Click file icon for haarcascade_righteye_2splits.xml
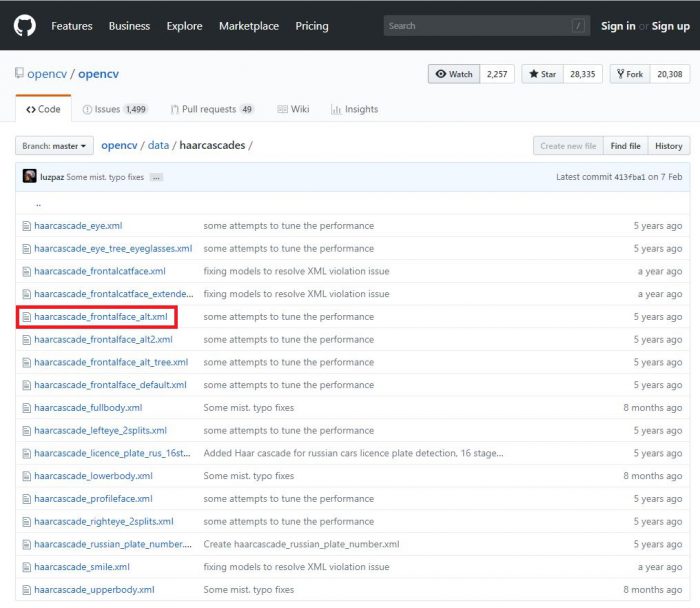Image resolution: width=700 pixels, height=608 pixels. click(27, 522)
